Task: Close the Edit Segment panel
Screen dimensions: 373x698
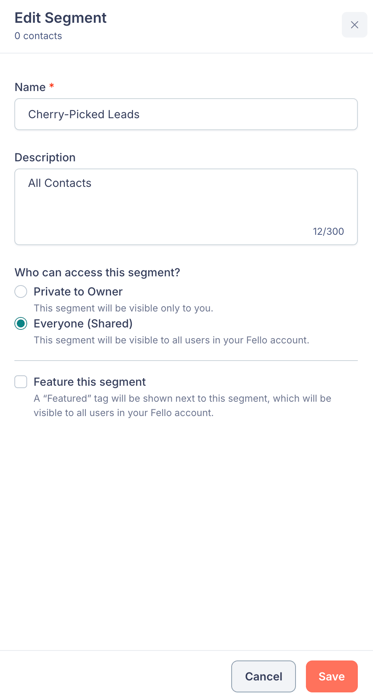Action: coord(354,25)
